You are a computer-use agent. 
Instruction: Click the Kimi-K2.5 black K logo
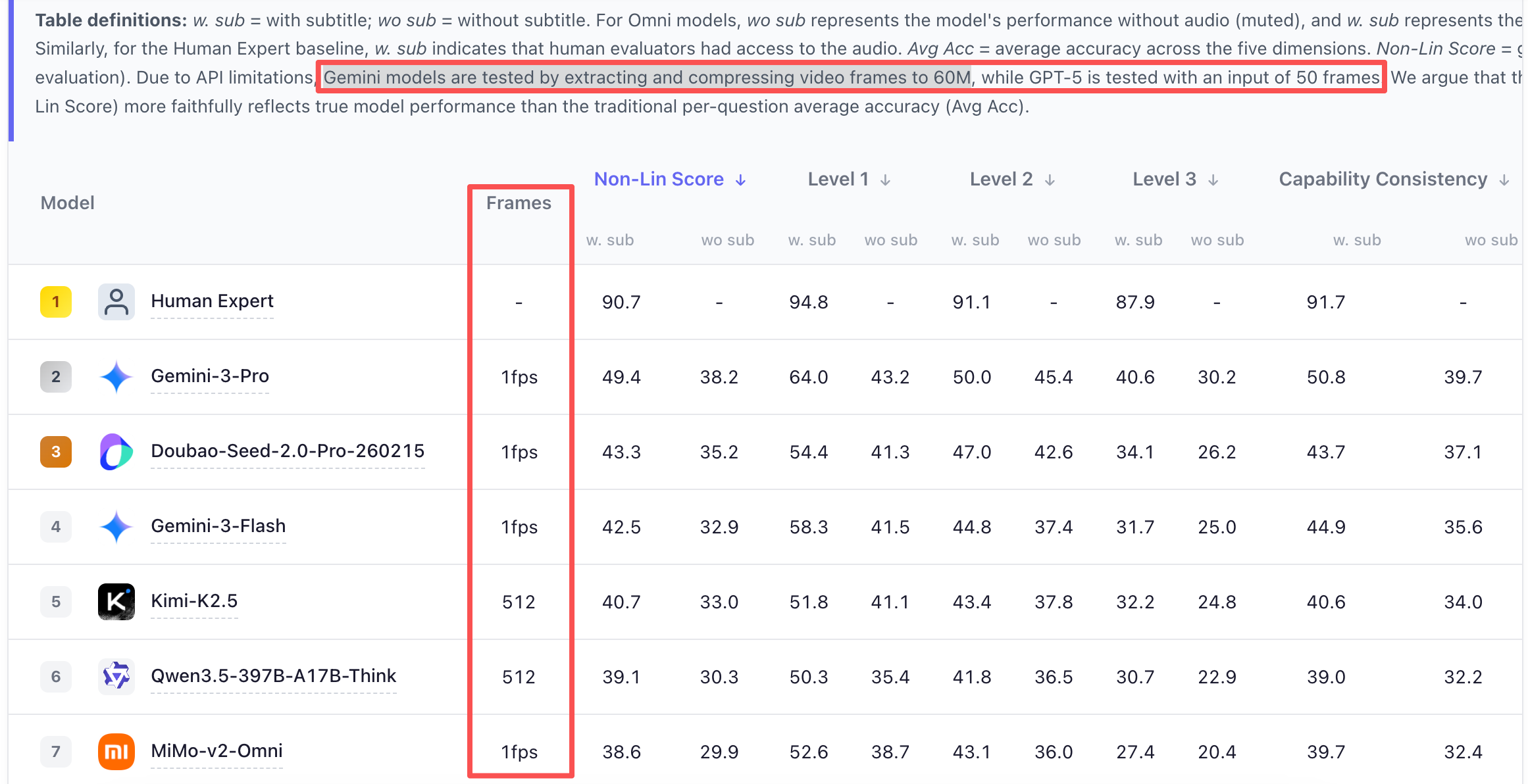pos(116,602)
